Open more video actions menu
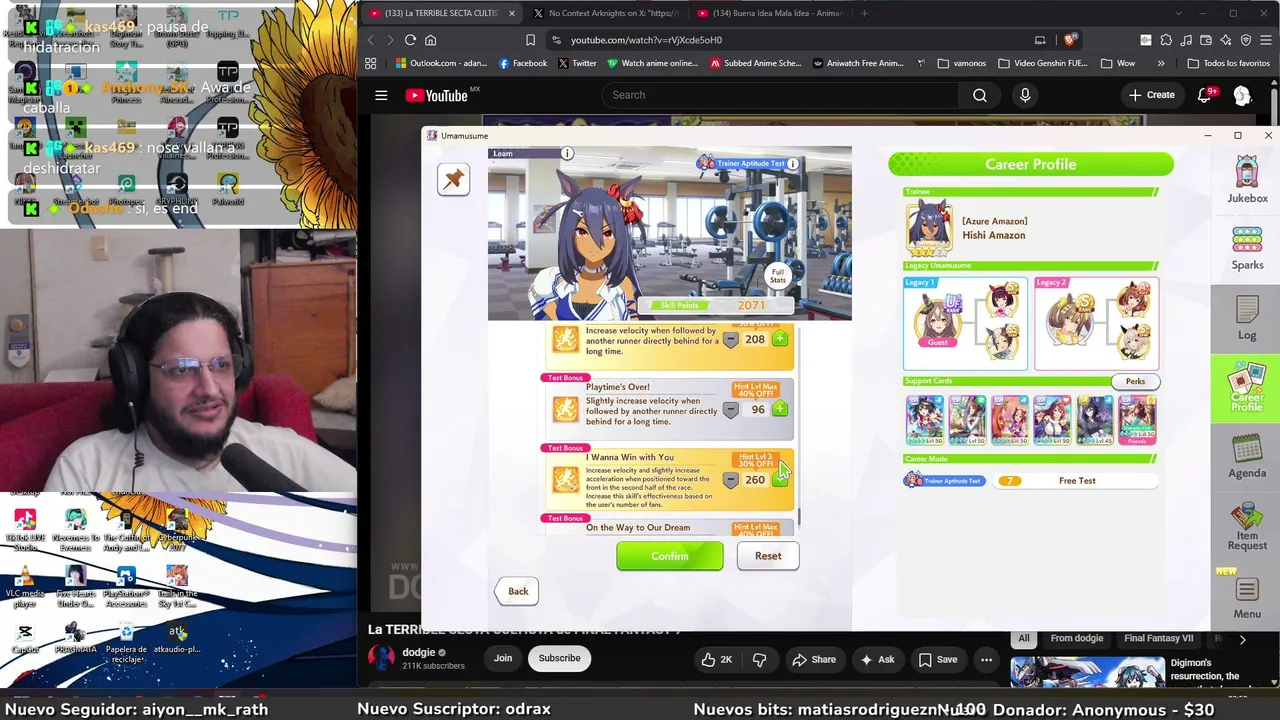Viewport: 1280px width, 720px height. coord(986,659)
